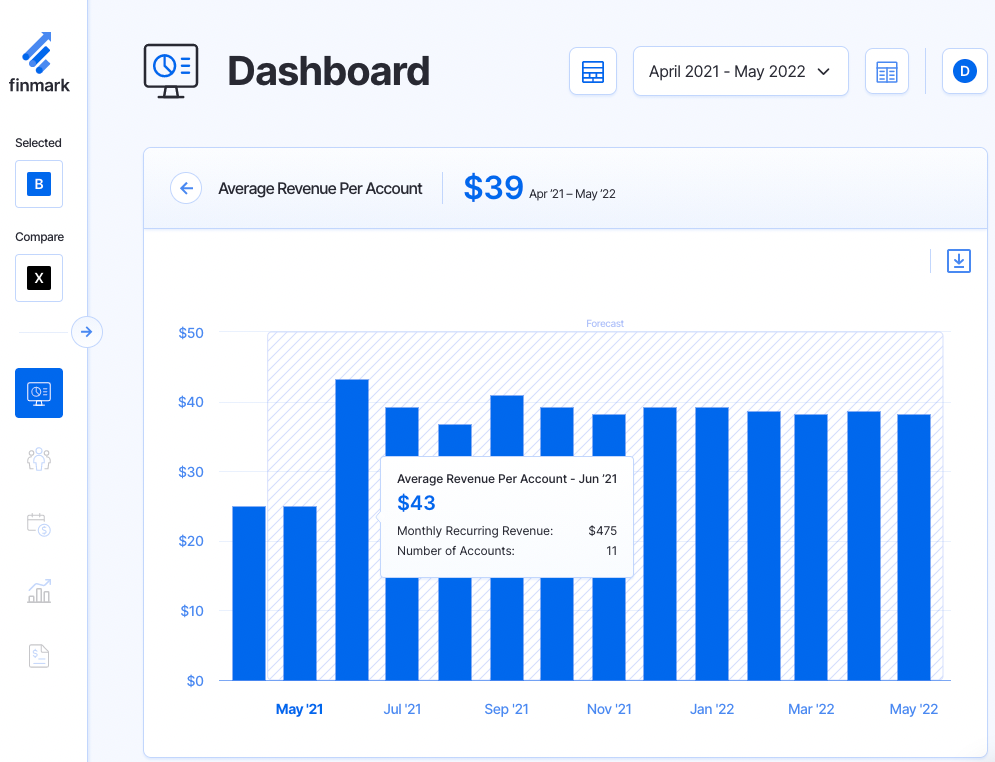Select the headcount/people icon in sidebar
Screen dimensions: 995x762
pos(38,458)
